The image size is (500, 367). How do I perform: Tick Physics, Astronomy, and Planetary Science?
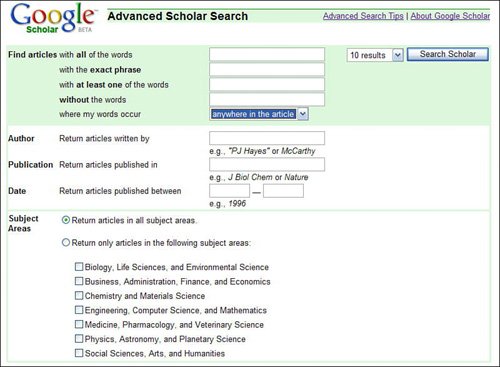(79, 339)
